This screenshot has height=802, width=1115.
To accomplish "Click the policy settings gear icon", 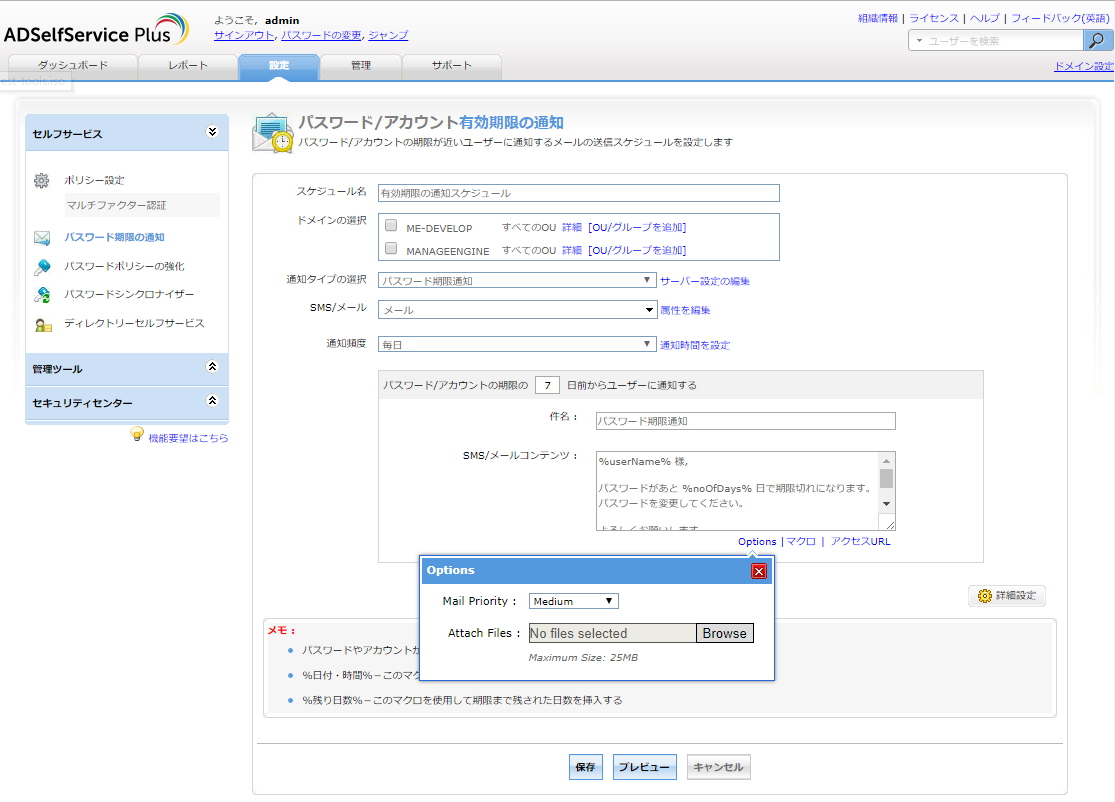I will (41, 181).
